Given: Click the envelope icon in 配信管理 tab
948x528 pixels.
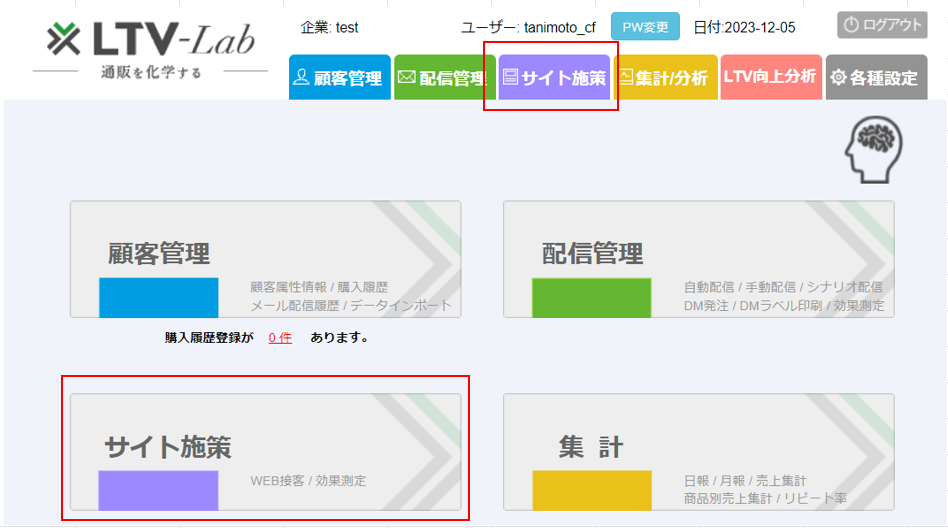Looking at the screenshot, I should [x=406, y=77].
